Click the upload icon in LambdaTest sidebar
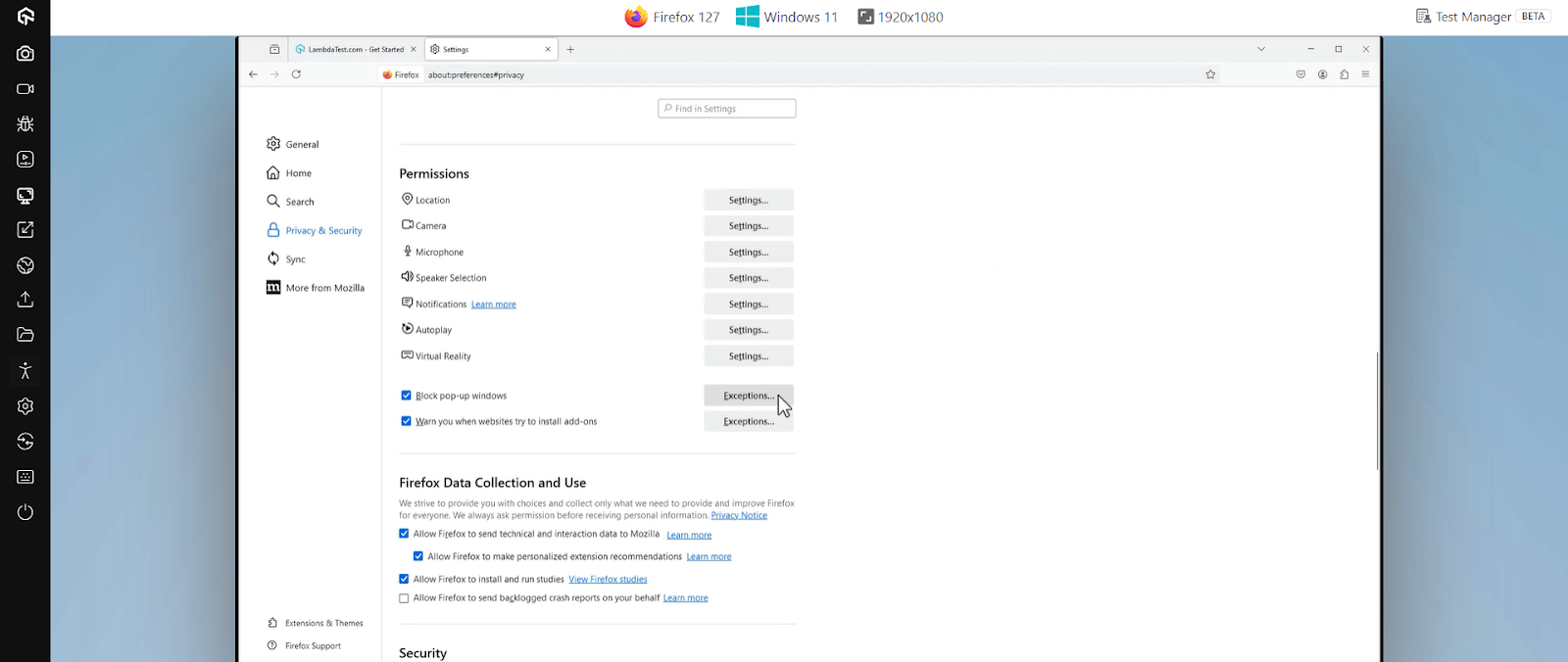This screenshot has height=662, width=1568. [25, 300]
